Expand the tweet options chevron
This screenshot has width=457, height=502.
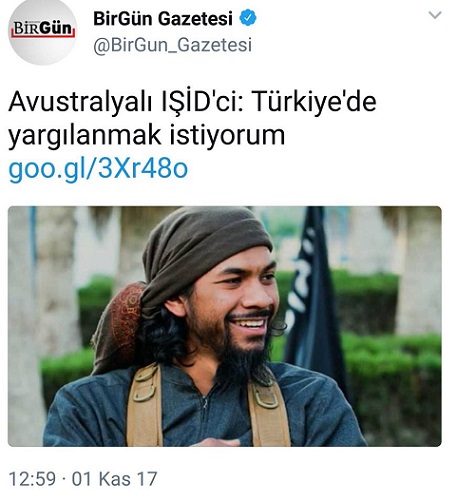[434, 15]
